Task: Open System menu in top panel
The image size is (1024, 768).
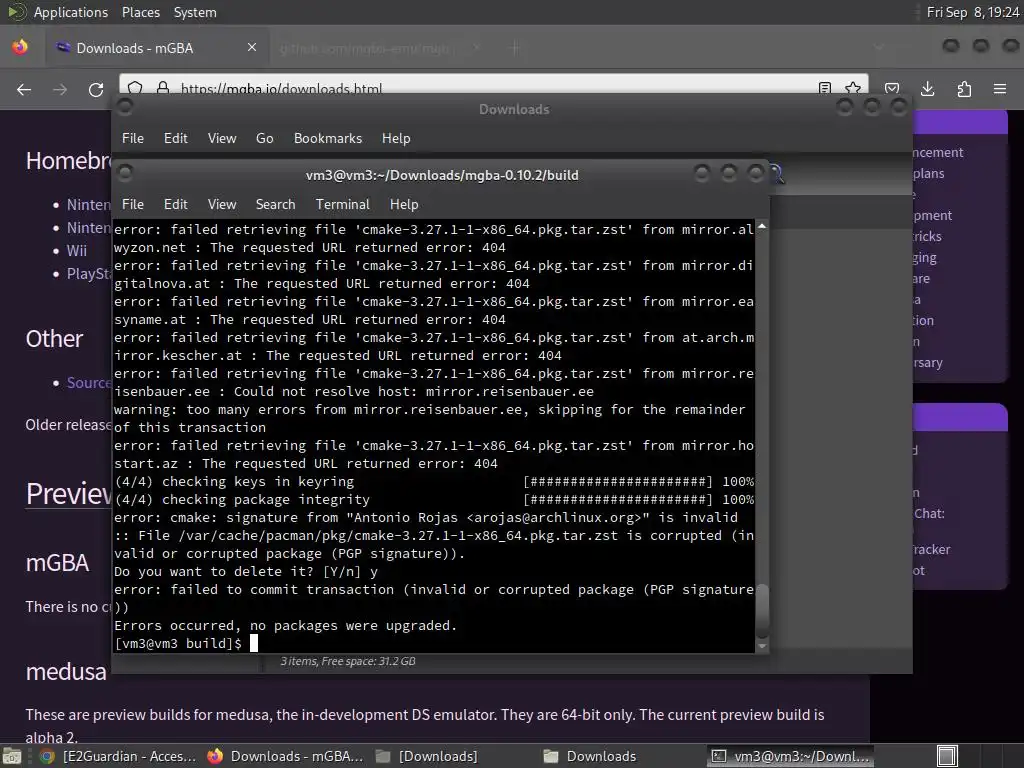Action: pos(195,12)
